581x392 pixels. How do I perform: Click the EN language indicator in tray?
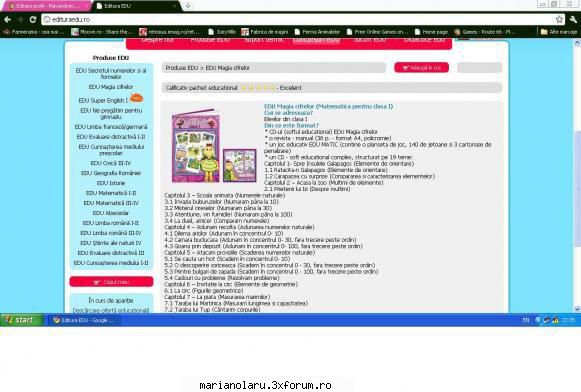[x=526, y=320]
